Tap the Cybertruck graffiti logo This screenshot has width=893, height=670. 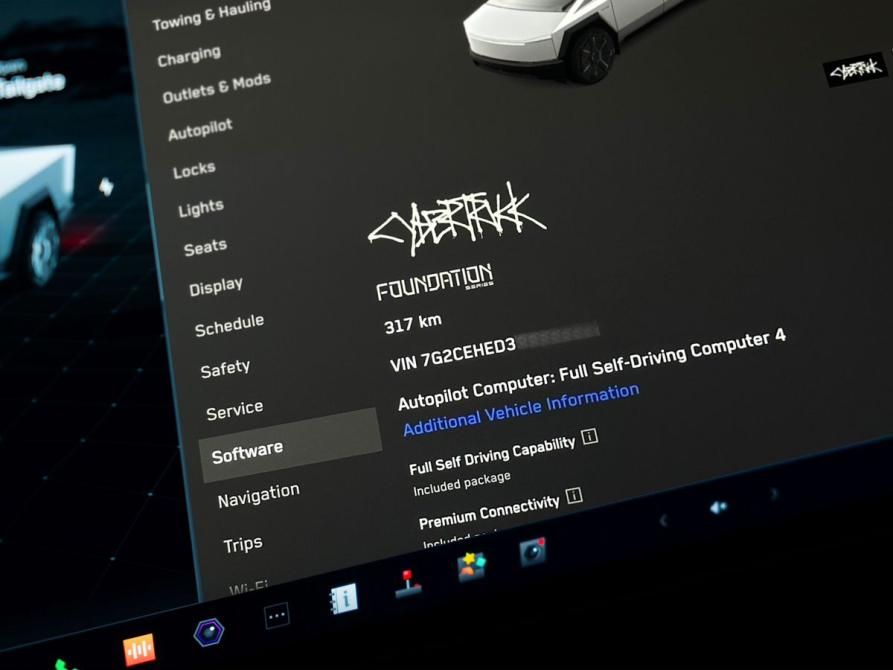click(x=457, y=220)
